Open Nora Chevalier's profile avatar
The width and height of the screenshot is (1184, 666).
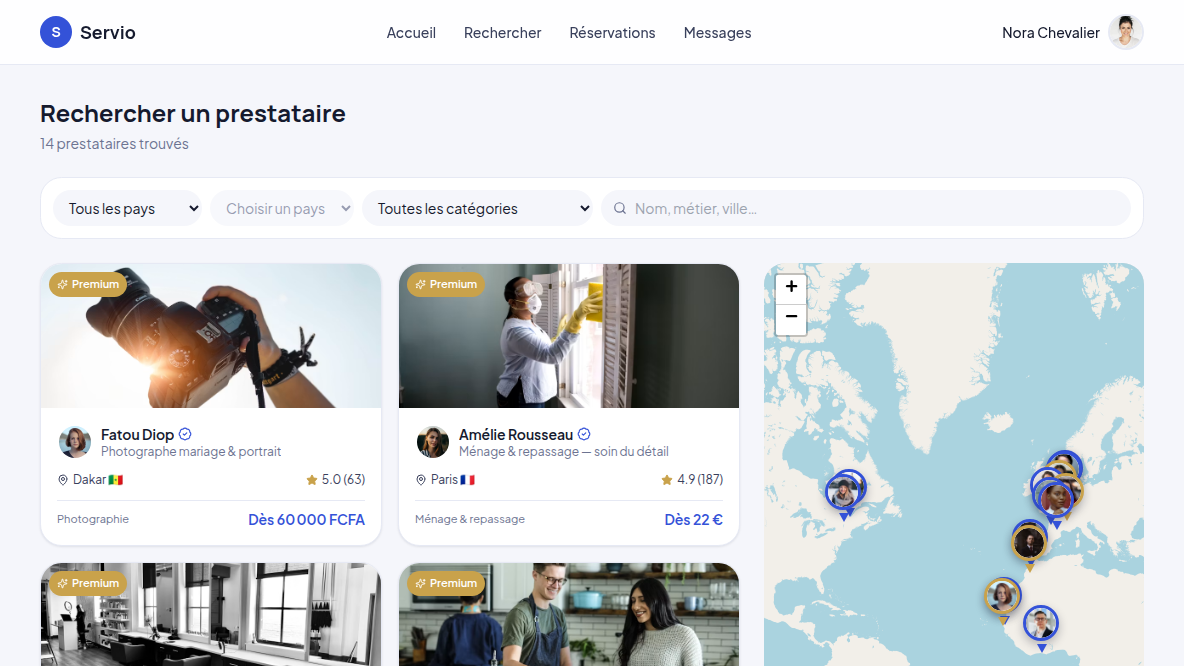[1125, 32]
